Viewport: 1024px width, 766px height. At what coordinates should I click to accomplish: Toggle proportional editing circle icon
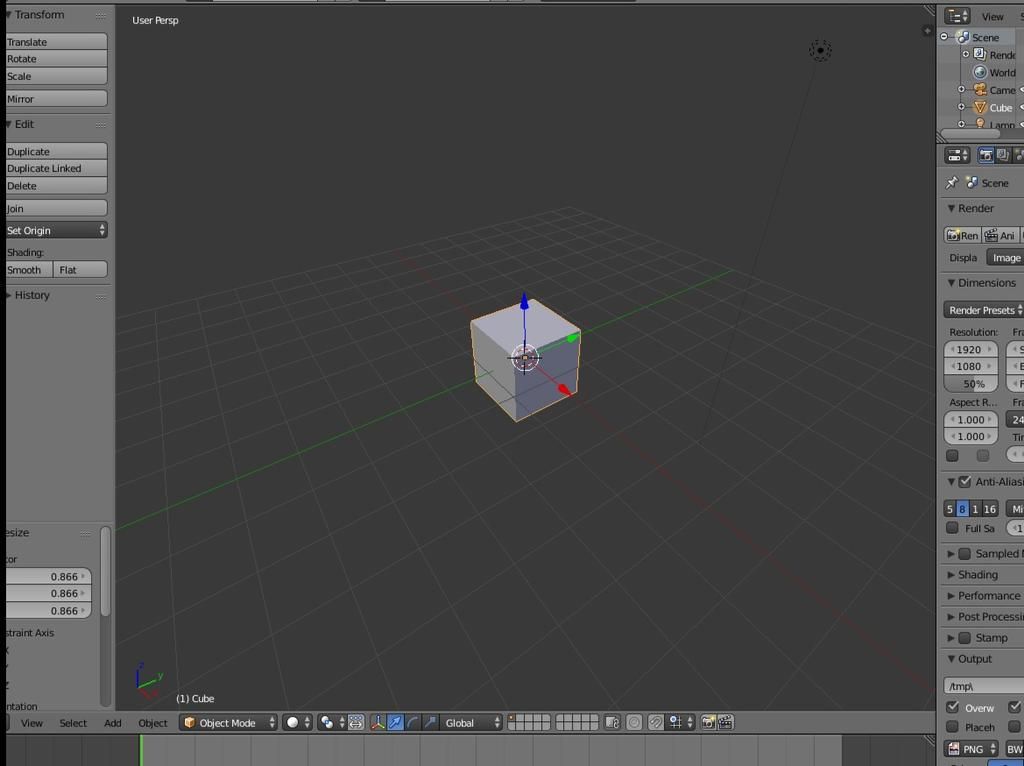(x=634, y=722)
